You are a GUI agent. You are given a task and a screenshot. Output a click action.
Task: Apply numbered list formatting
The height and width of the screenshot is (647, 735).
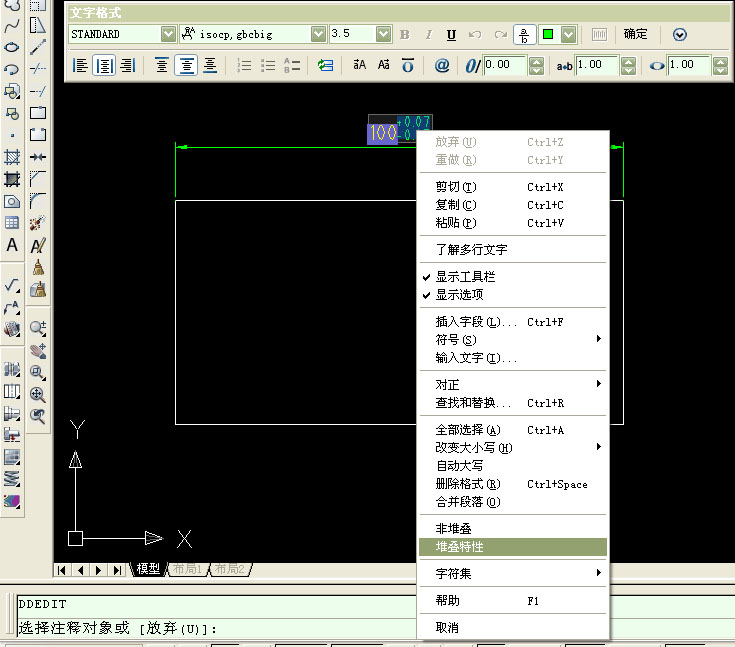coord(244,65)
